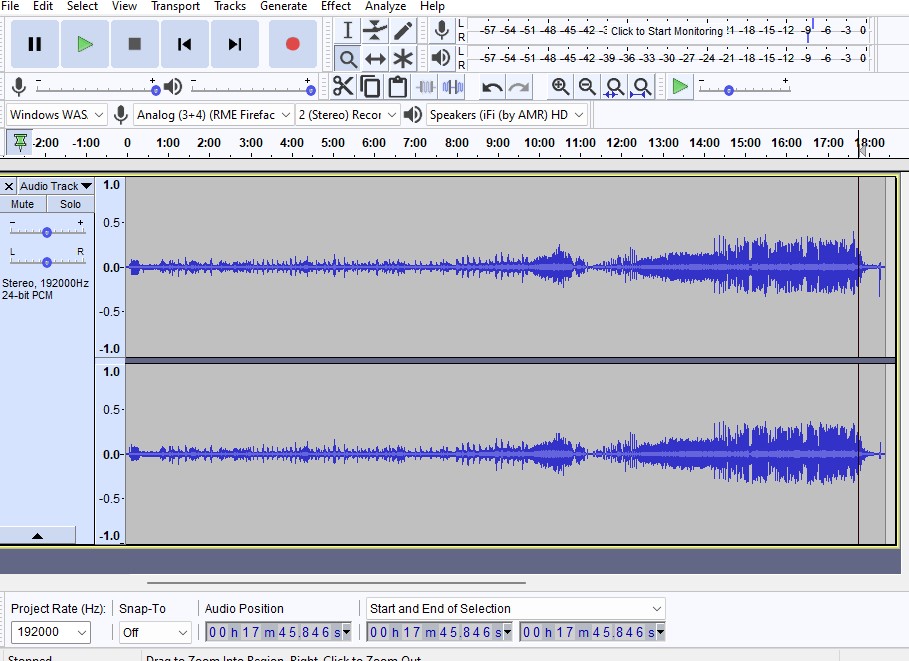Viewport: 909px width, 661px height.
Task: Start recording with the red Record button
Action: tap(293, 44)
